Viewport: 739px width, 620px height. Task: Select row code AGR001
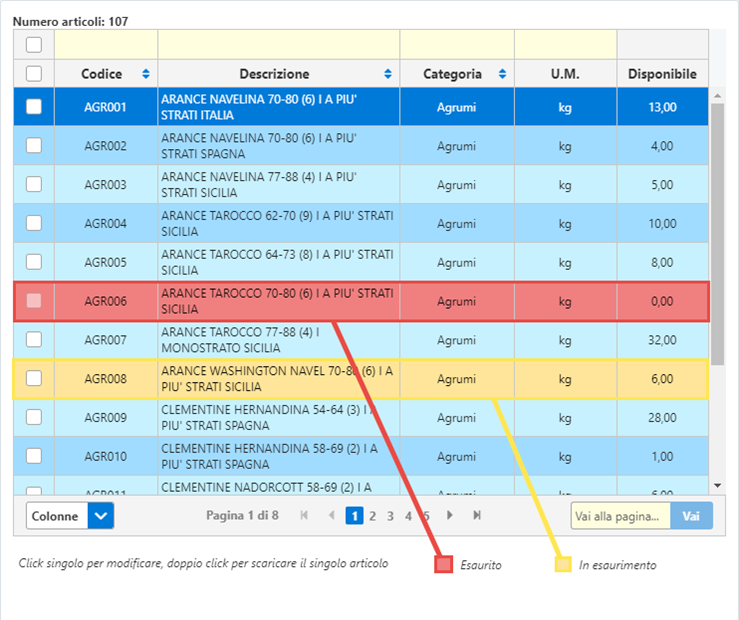point(106,107)
